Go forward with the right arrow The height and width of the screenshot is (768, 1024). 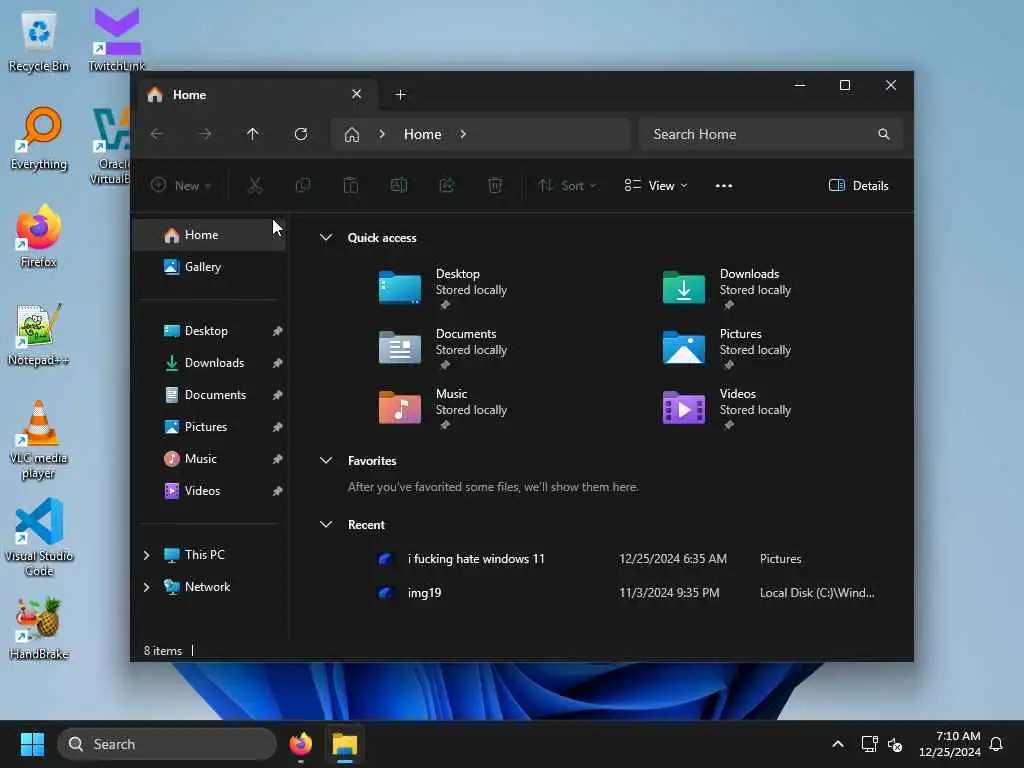pyautogui.click(x=205, y=135)
